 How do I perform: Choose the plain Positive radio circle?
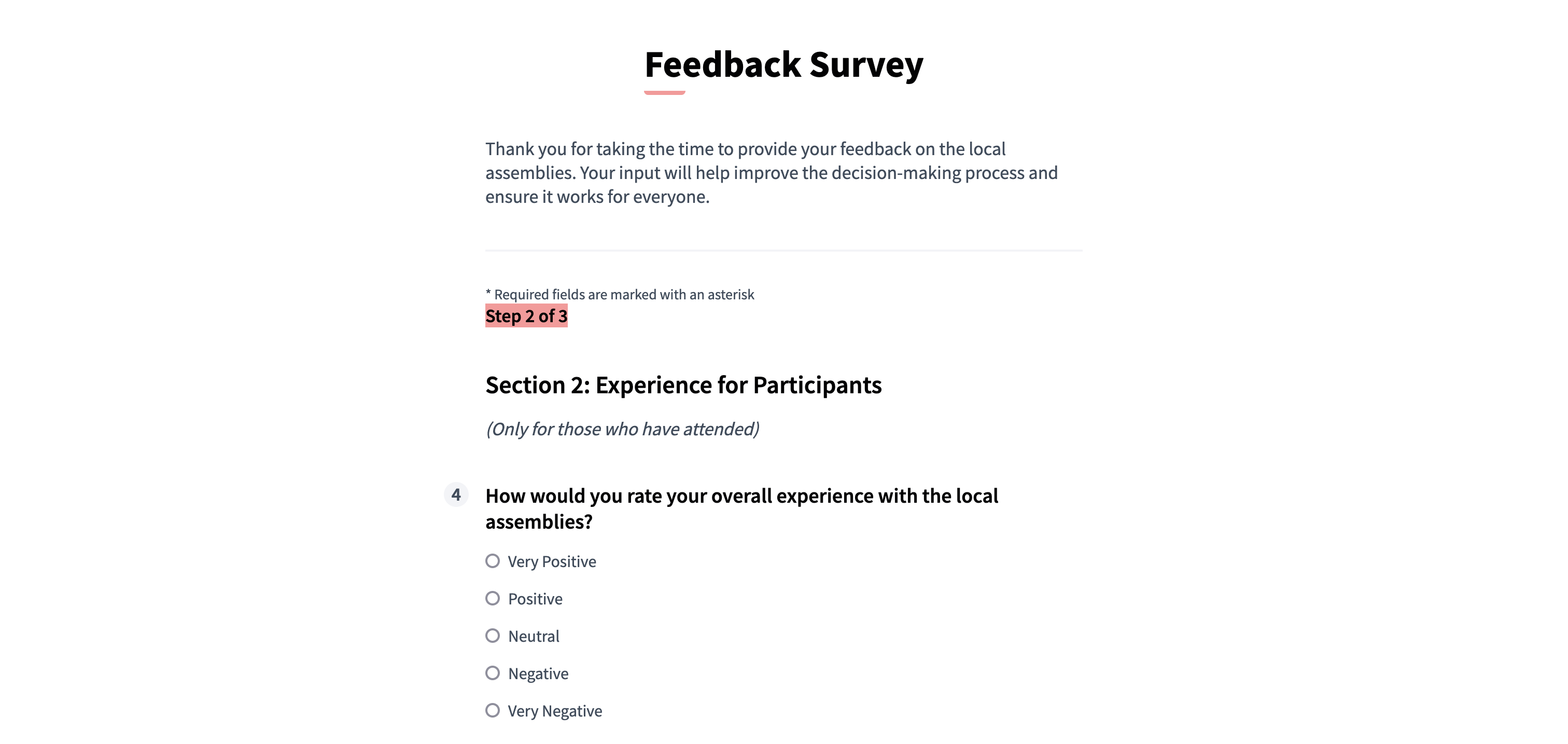point(493,599)
